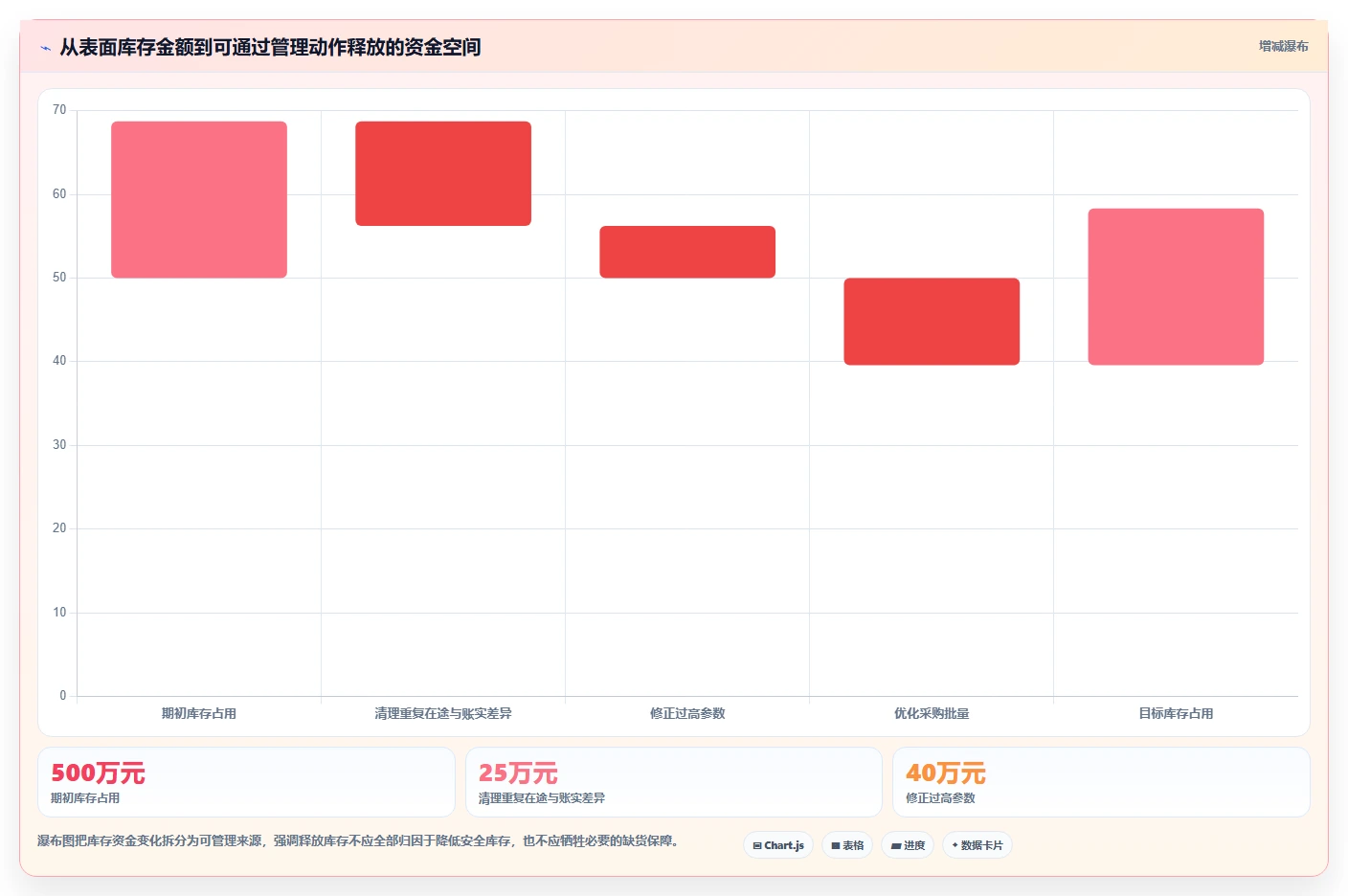Open the 40万元 data card
Viewport: 1348px width, 896px height.
click(x=1101, y=782)
